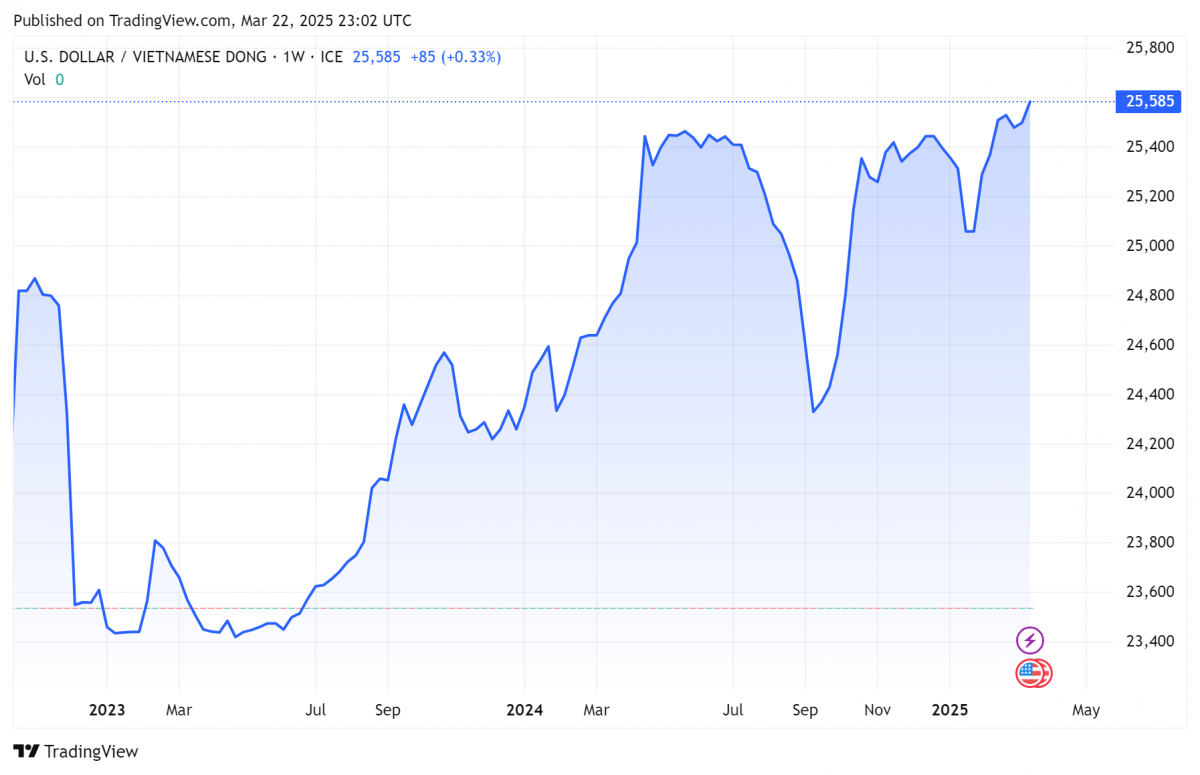Click the purple lightning events icon
The width and height of the screenshot is (1200, 775).
point(1030,640)
